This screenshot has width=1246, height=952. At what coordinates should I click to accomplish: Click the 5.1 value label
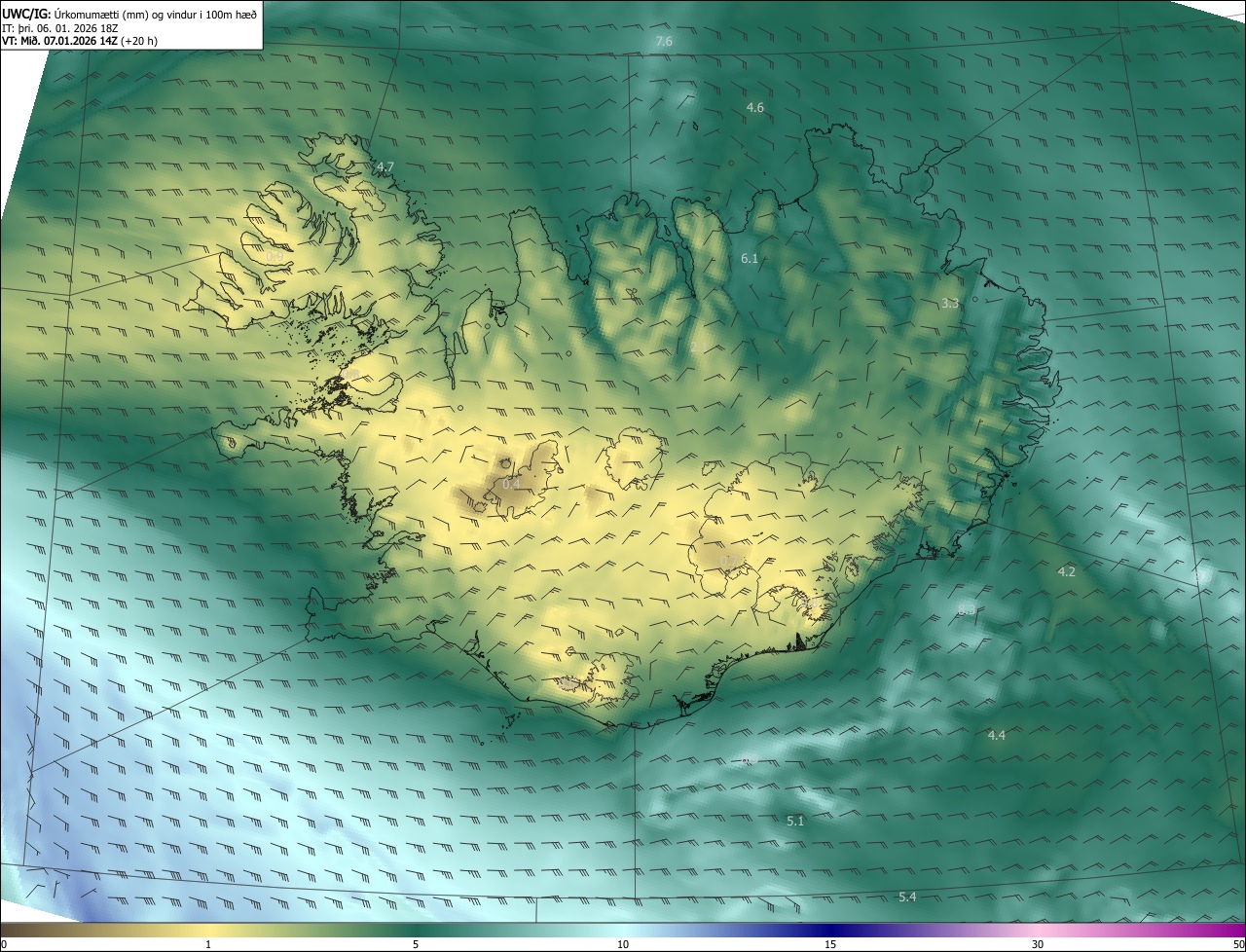click(x=795, y=821)
